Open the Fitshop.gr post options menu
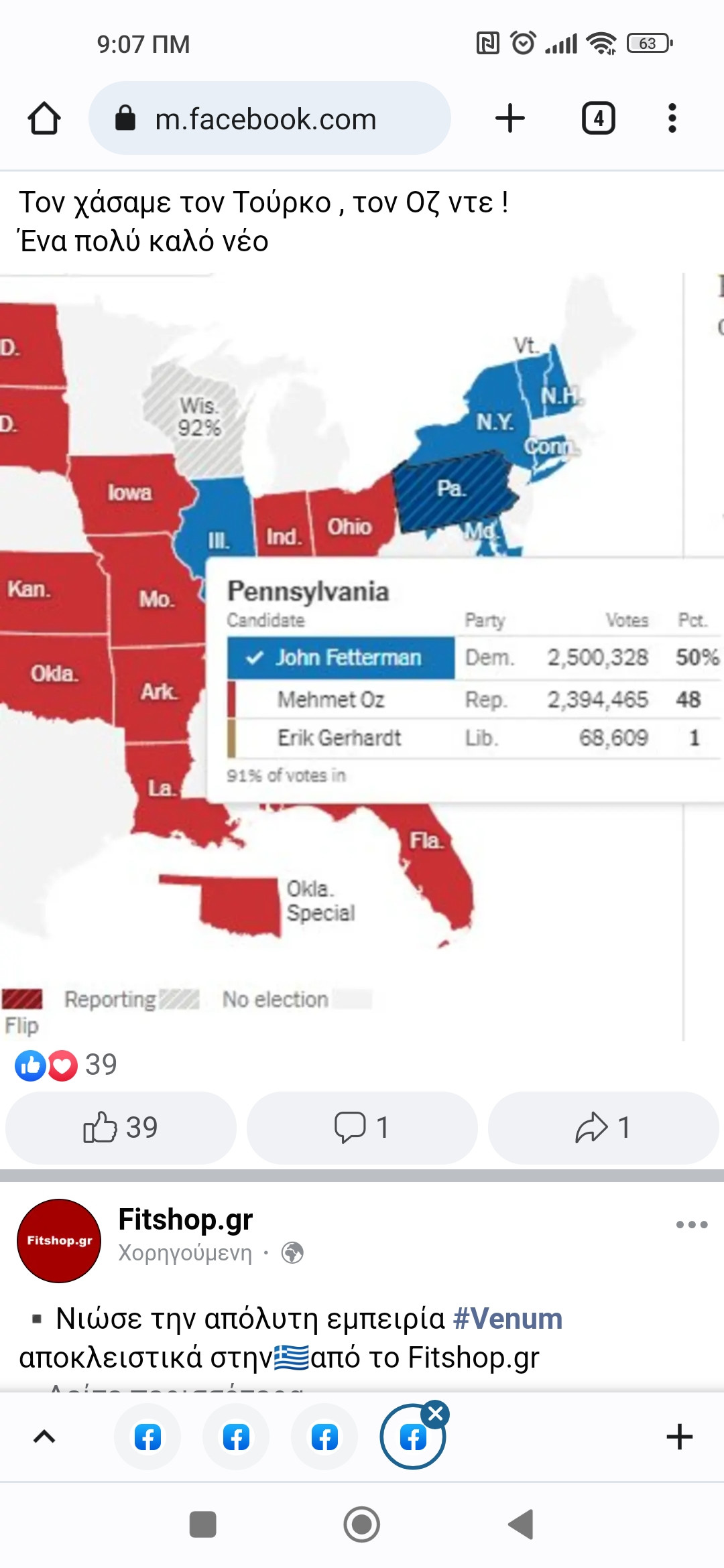Screen dimensions: 724x1568 692,1224
